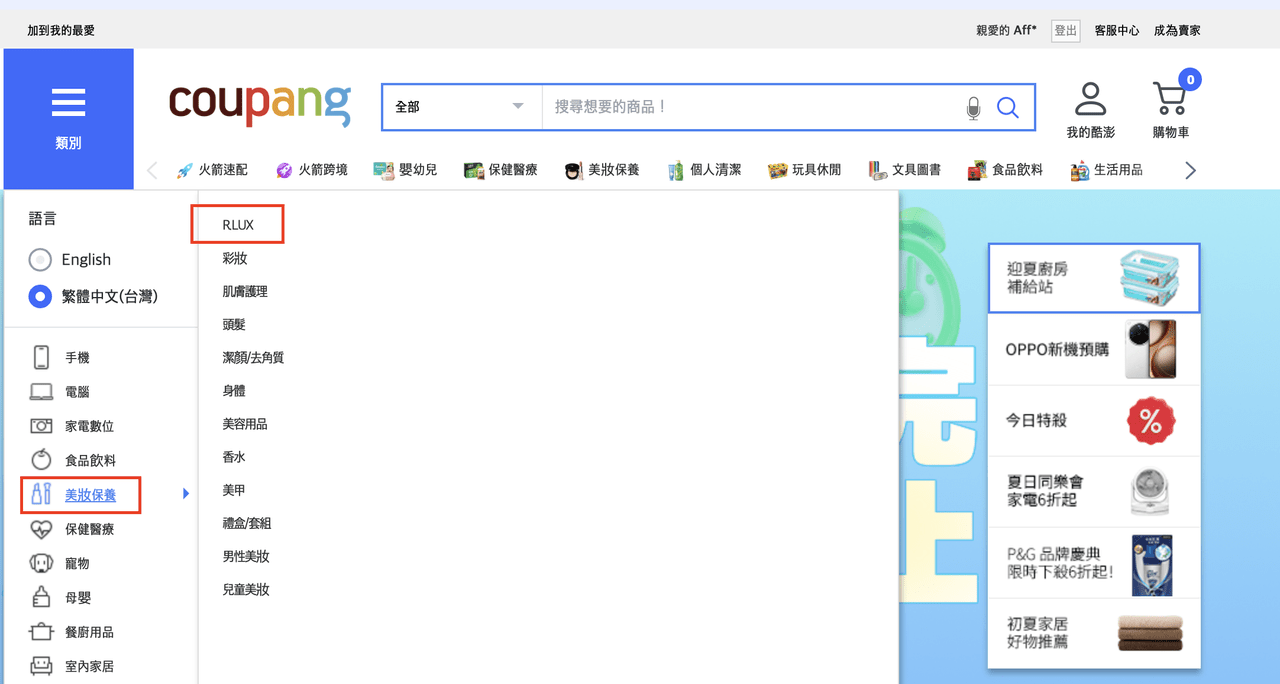Click the 保健醫療 toolbar icon
1280x684 pixels.
(474, 171)
